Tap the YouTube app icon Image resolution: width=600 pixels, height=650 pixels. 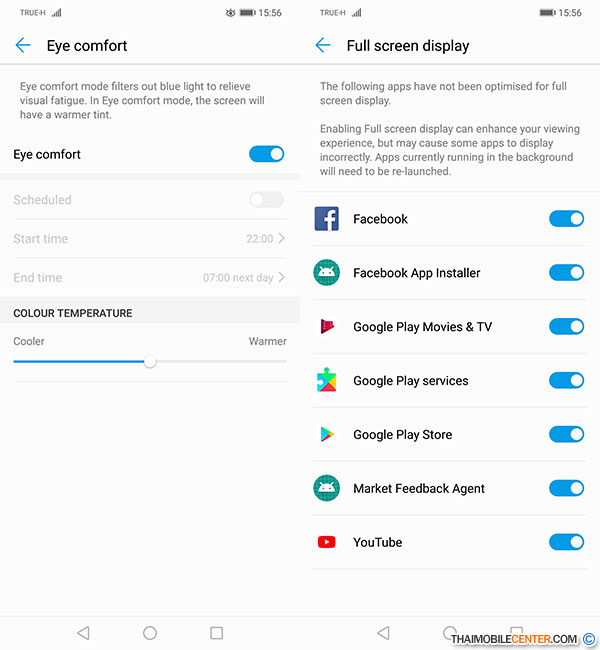coord(326,542)
